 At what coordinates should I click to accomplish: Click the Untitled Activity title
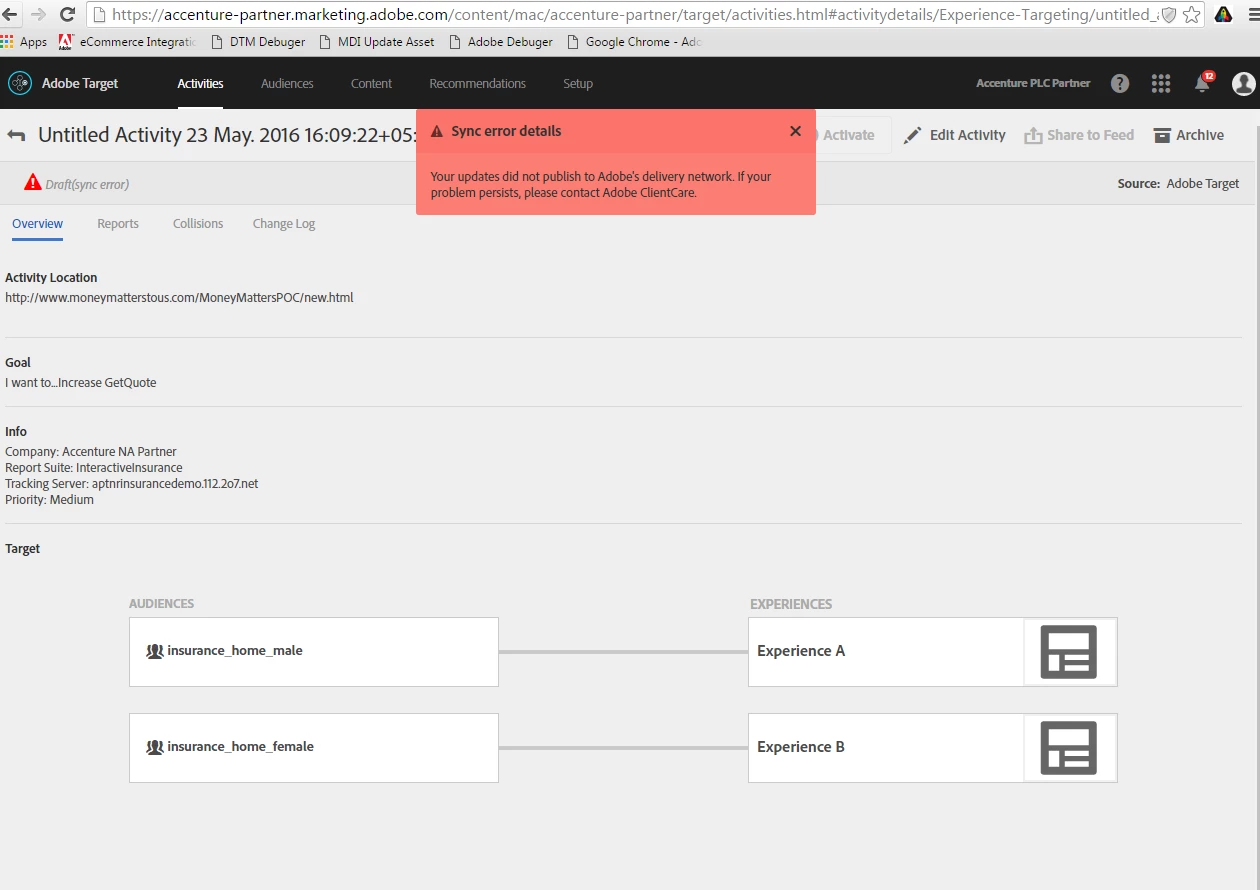coord(226,135)
